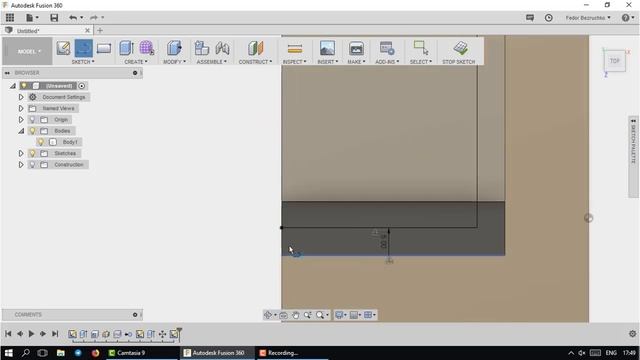Toggle Bodies folder visibility bulb
The height and width of the screenshot is (360, 640).
tap(32, 131)
